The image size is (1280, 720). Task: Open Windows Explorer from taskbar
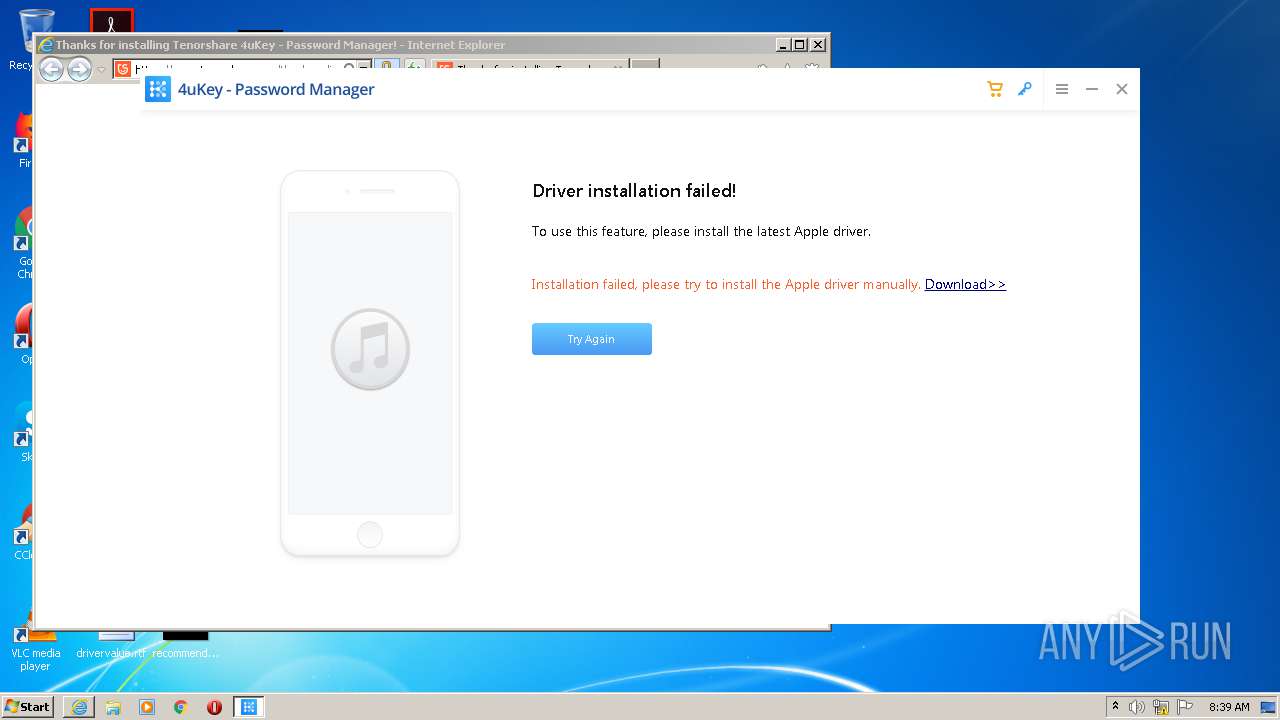click(113, 707)
